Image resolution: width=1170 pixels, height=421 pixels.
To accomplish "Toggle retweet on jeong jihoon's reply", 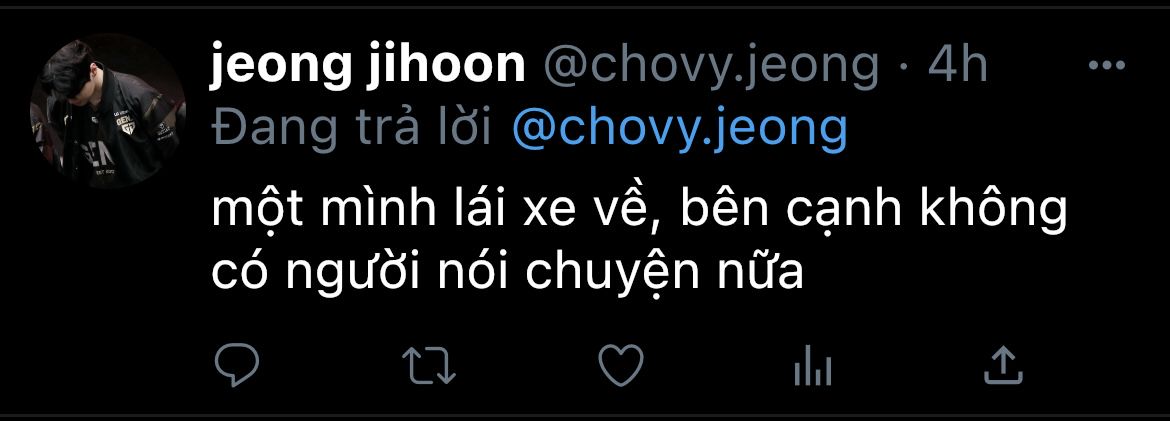I will 428,366.
